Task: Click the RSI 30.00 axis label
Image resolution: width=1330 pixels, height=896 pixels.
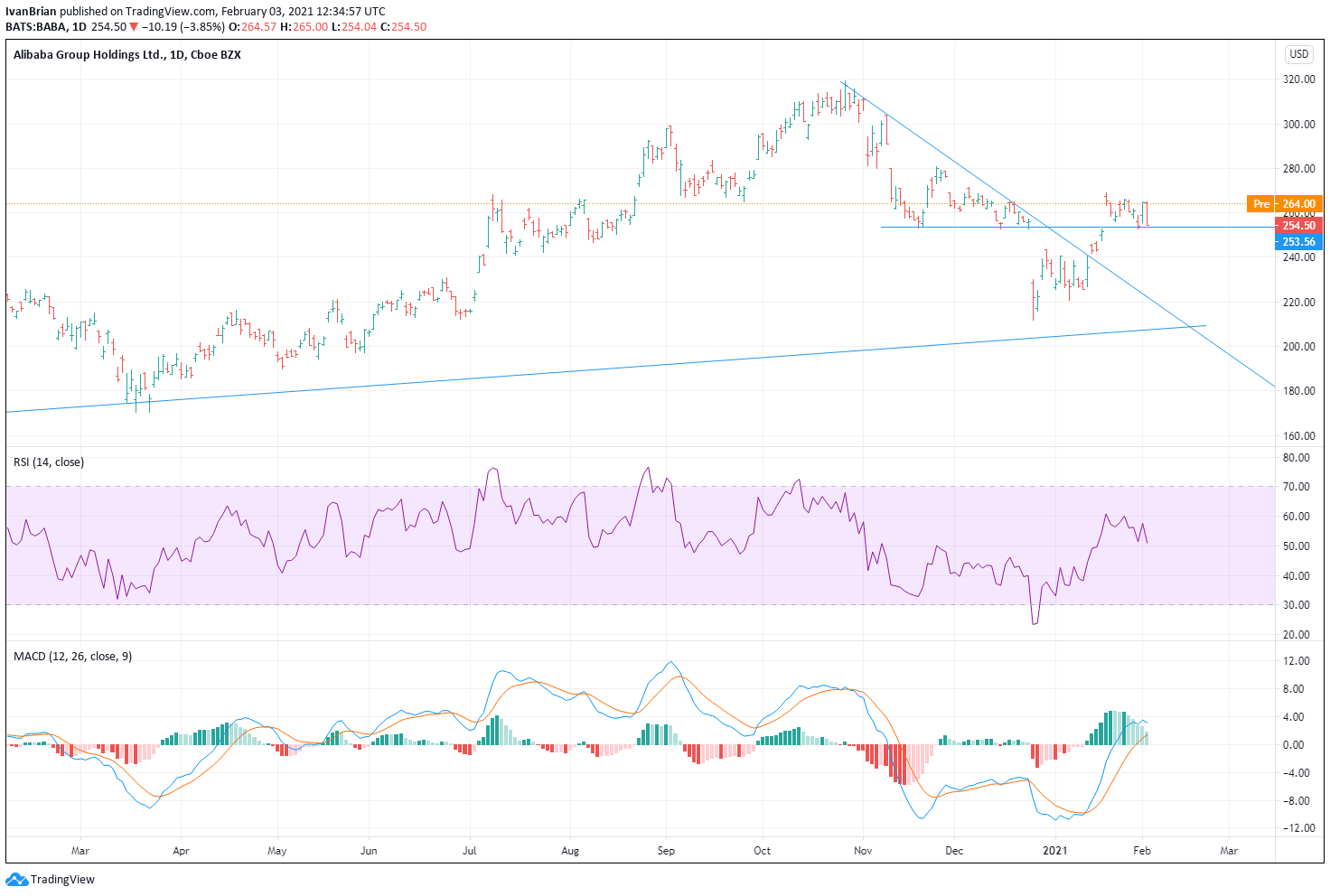Action: coord(1296,605)
